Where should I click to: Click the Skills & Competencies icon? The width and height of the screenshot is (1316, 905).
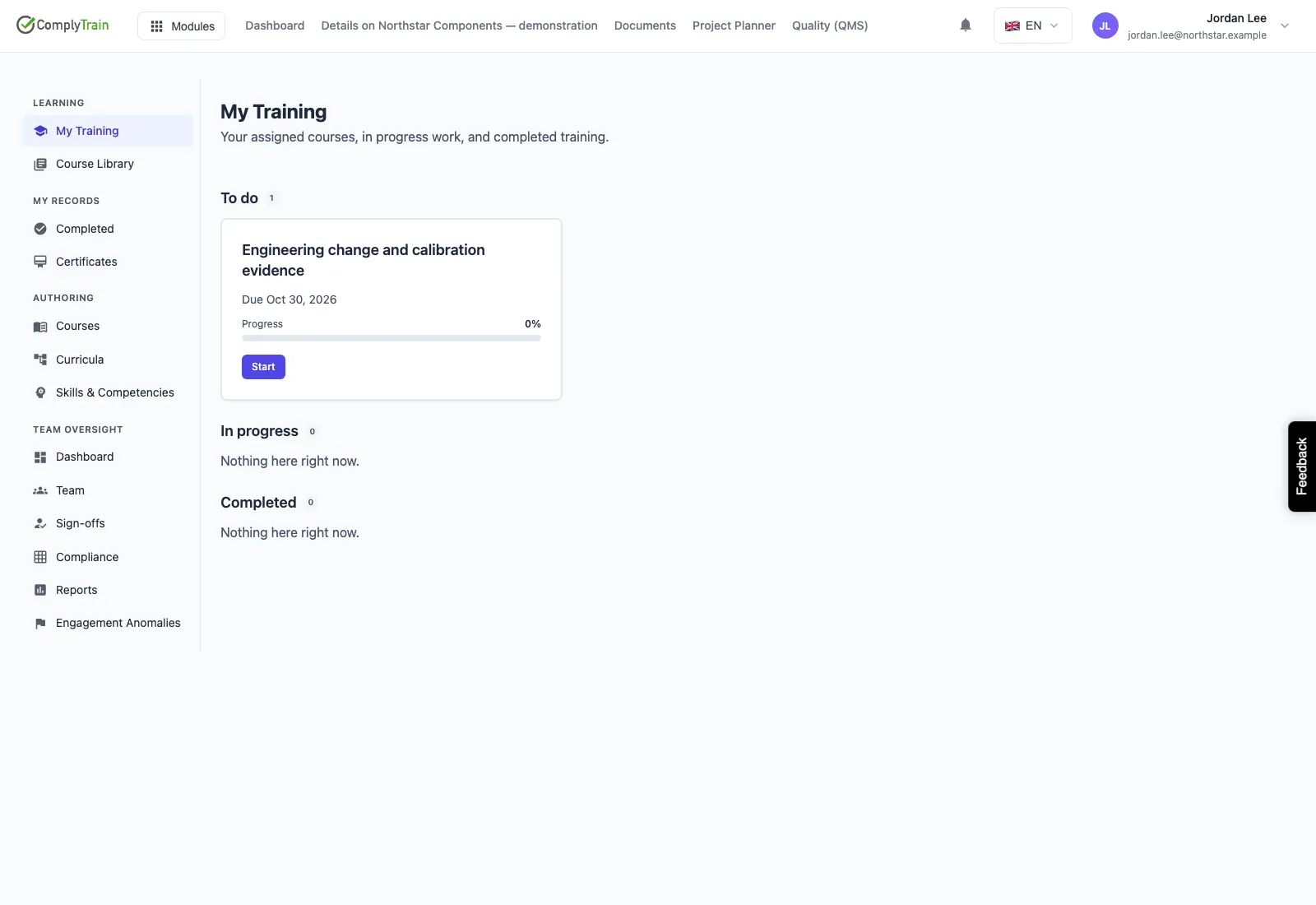click(40, 392)
